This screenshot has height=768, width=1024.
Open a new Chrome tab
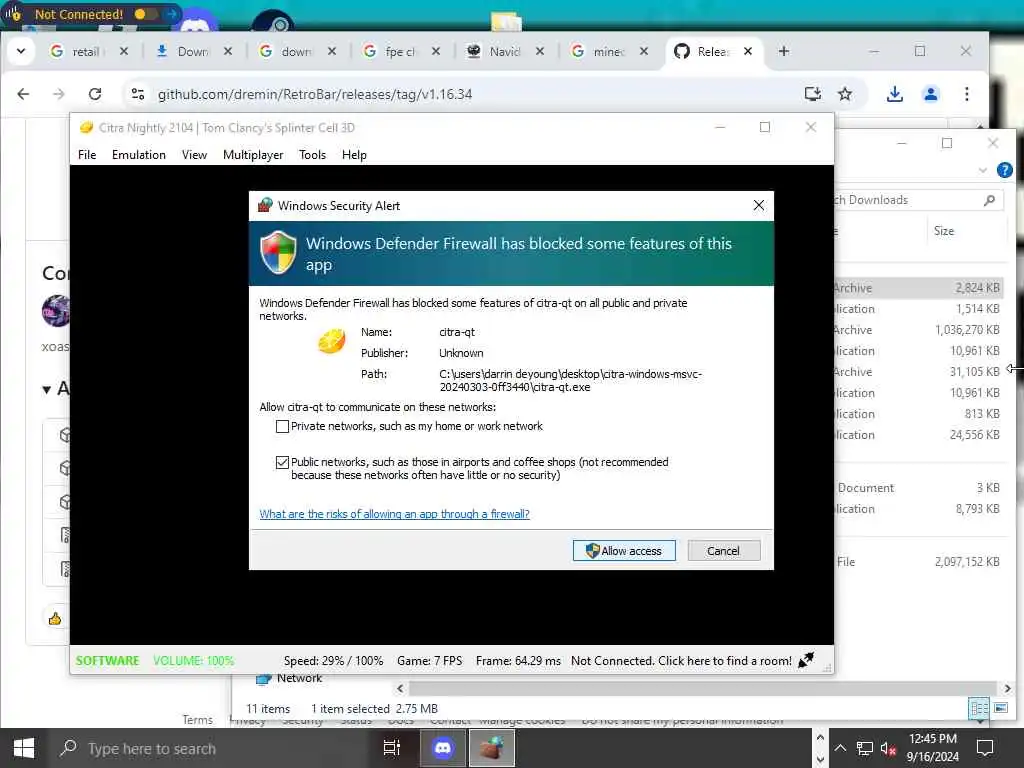click(x=784, y=51)
